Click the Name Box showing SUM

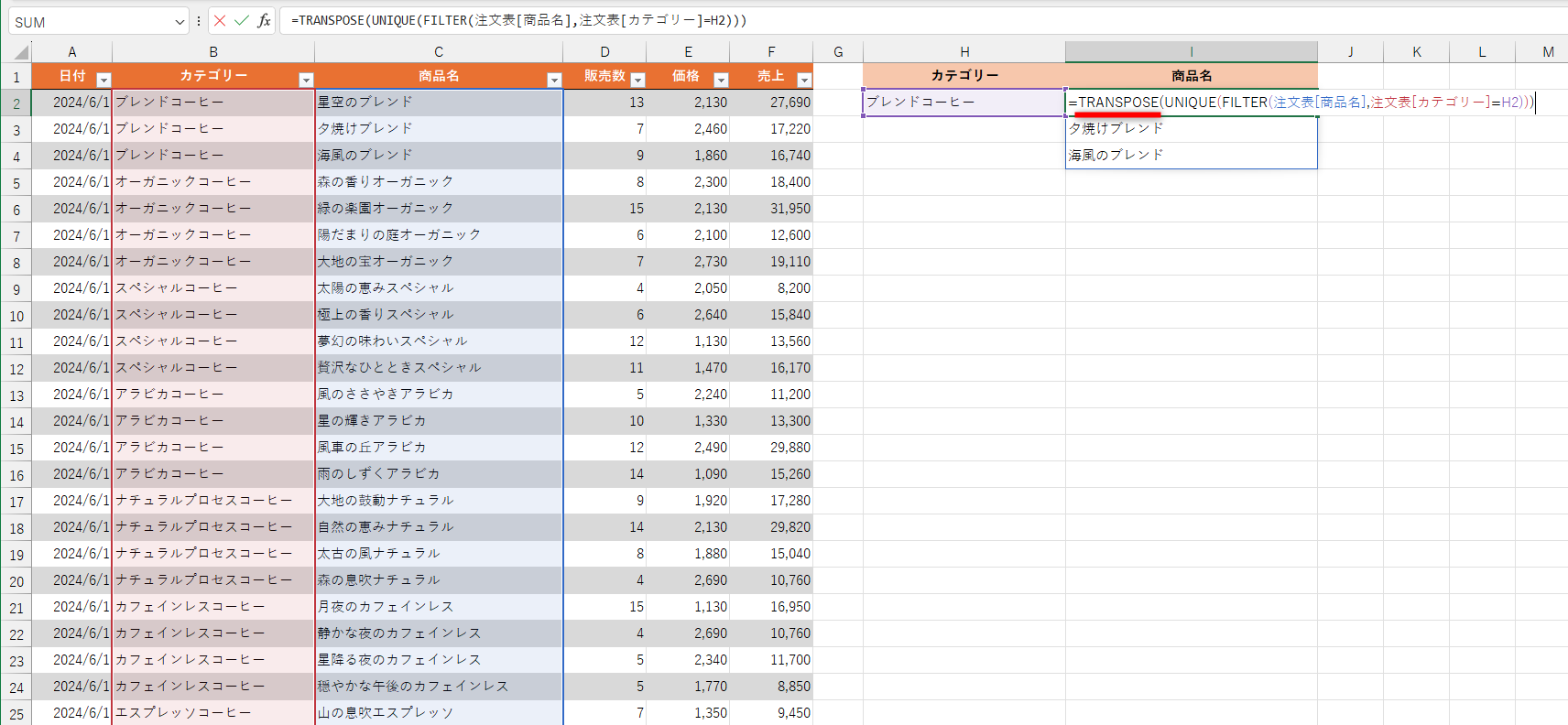(90, 22)
